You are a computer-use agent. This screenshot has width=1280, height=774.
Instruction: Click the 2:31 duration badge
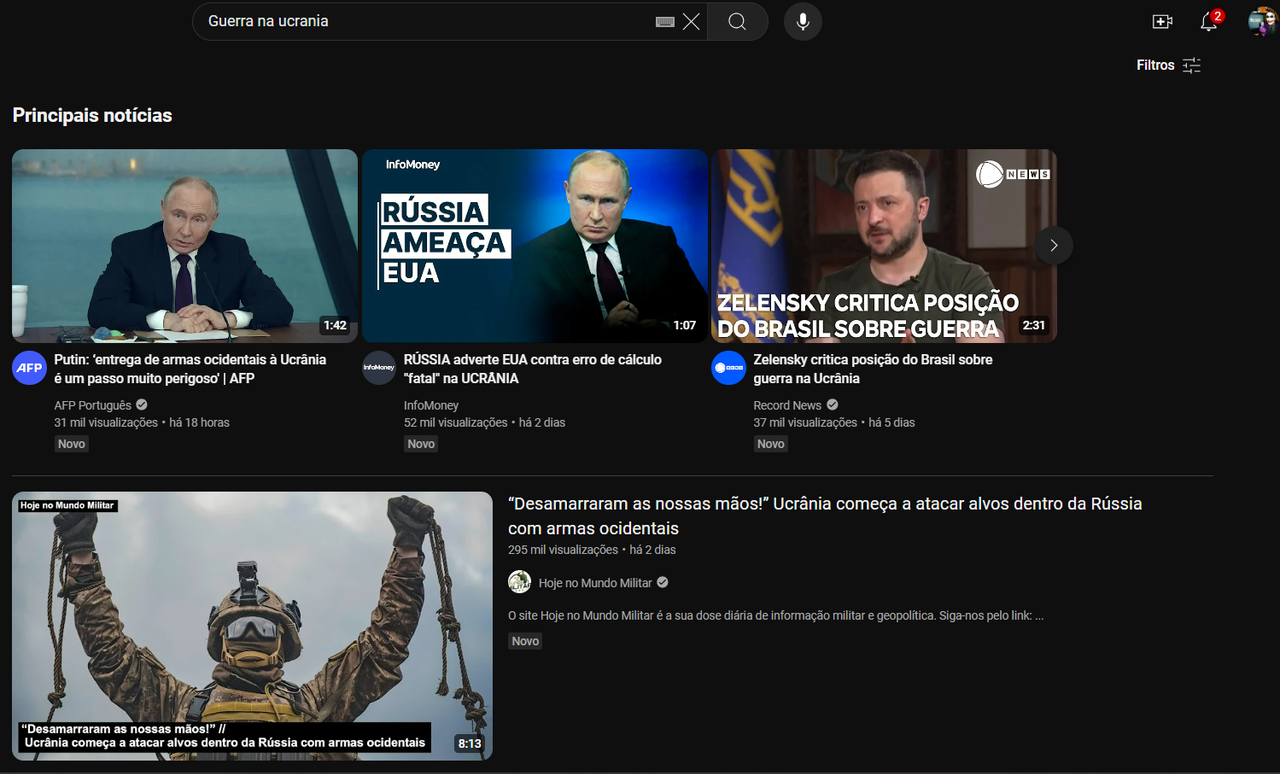[1033, 326]
